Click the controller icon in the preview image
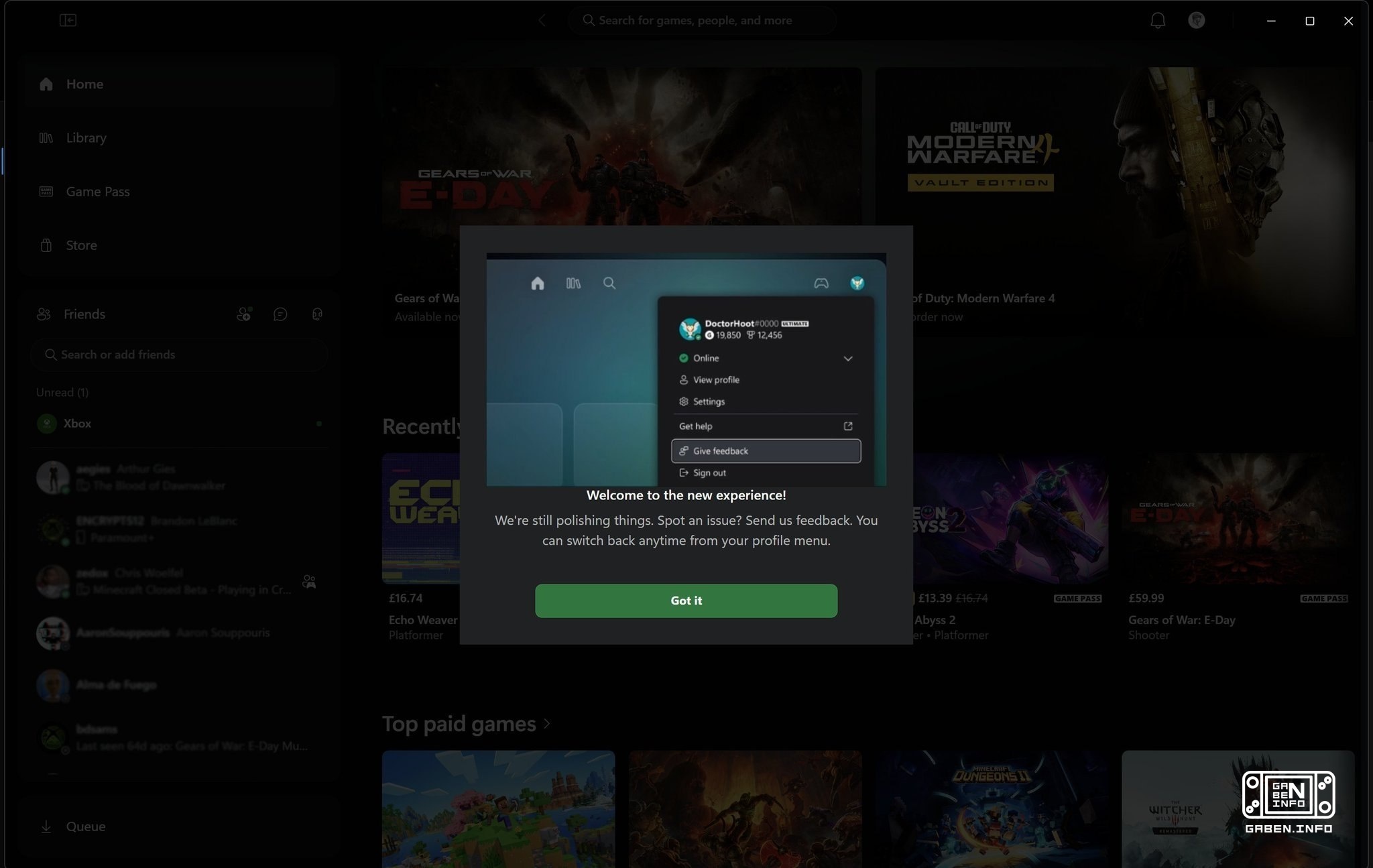This screenshot has height=868, width=1373. click(821, 284)
